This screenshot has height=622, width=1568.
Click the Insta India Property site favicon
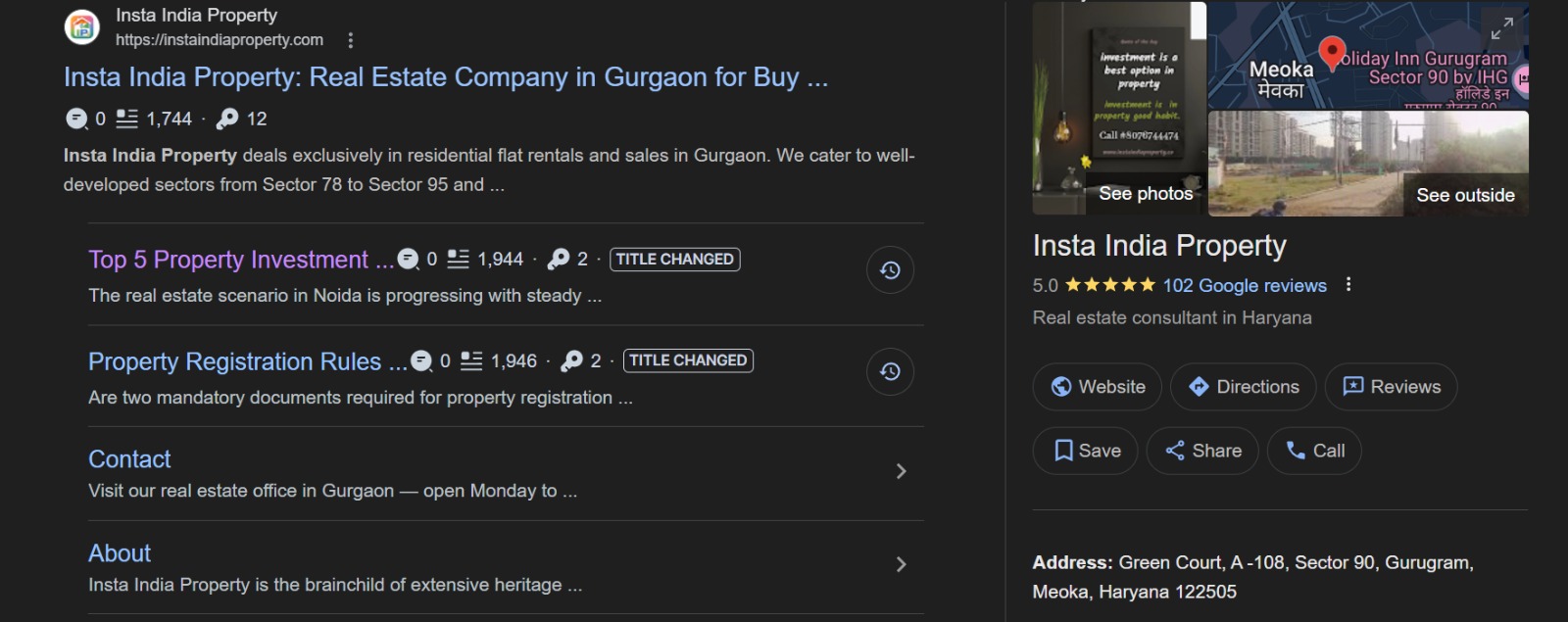[x=82, y=26]
